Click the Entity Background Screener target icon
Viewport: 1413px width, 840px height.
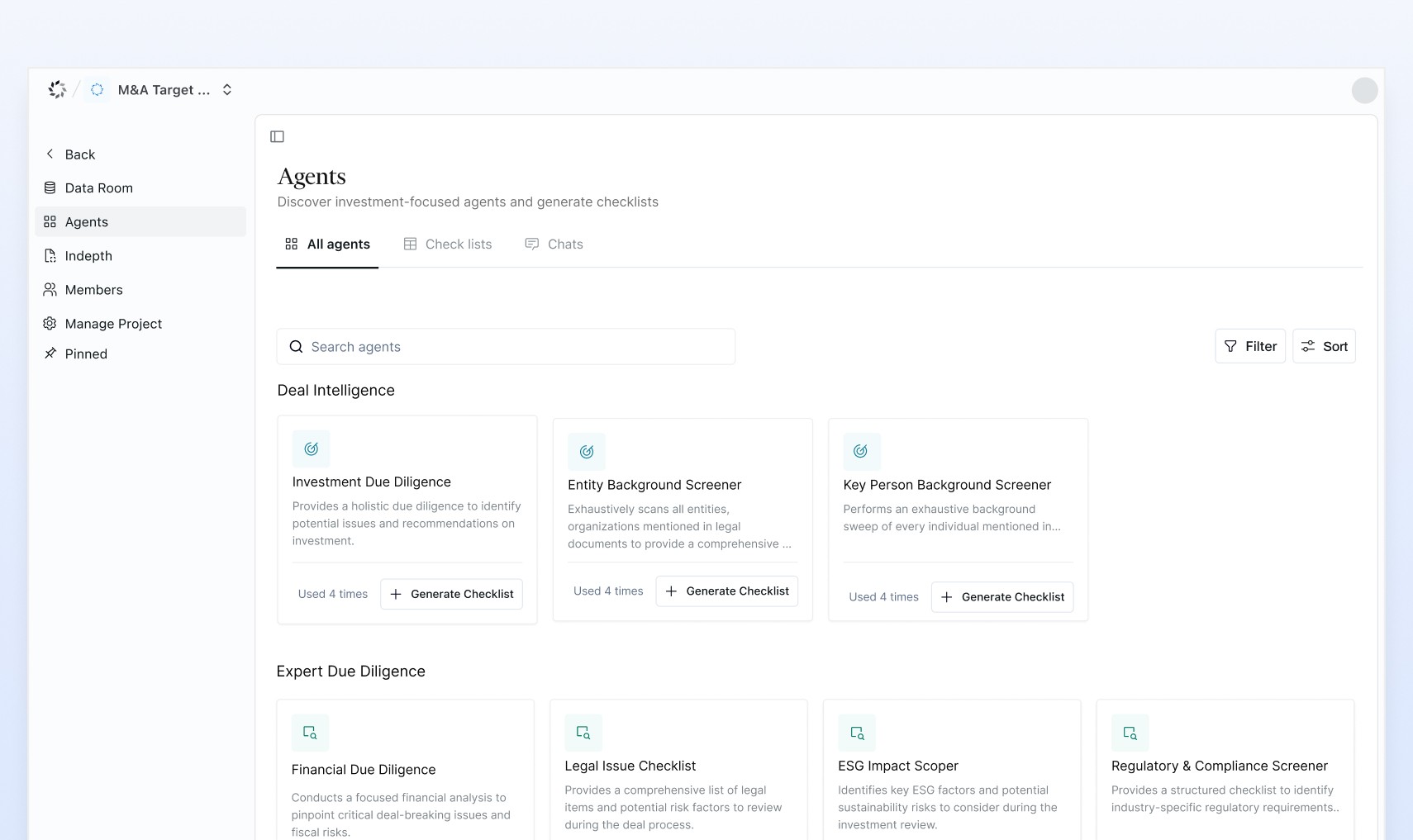tap(587, 452)
